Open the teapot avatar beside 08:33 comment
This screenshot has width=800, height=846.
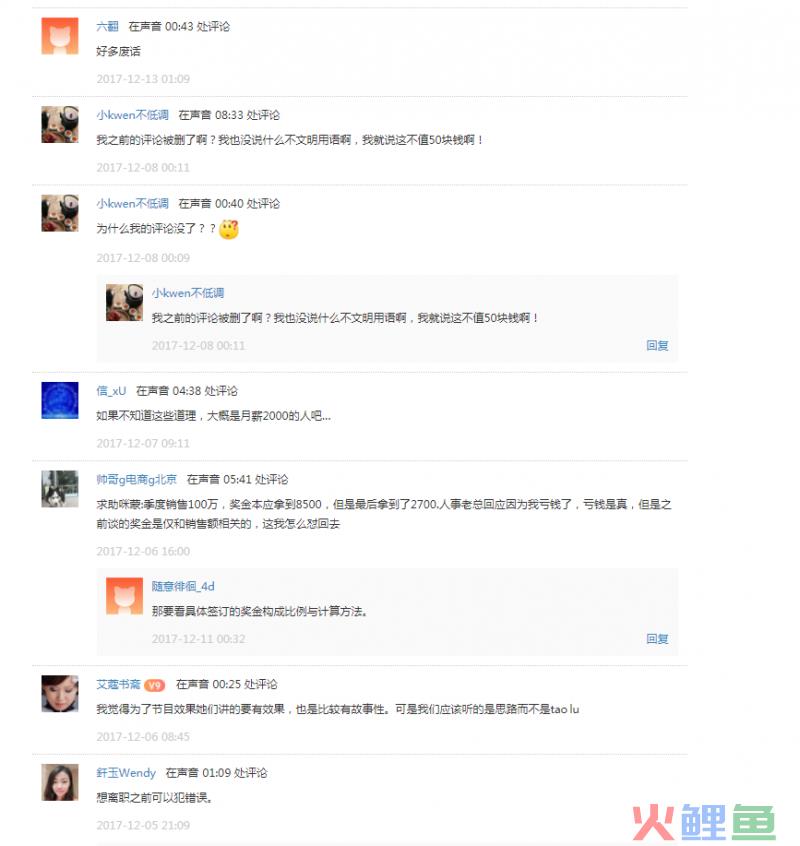60,125
